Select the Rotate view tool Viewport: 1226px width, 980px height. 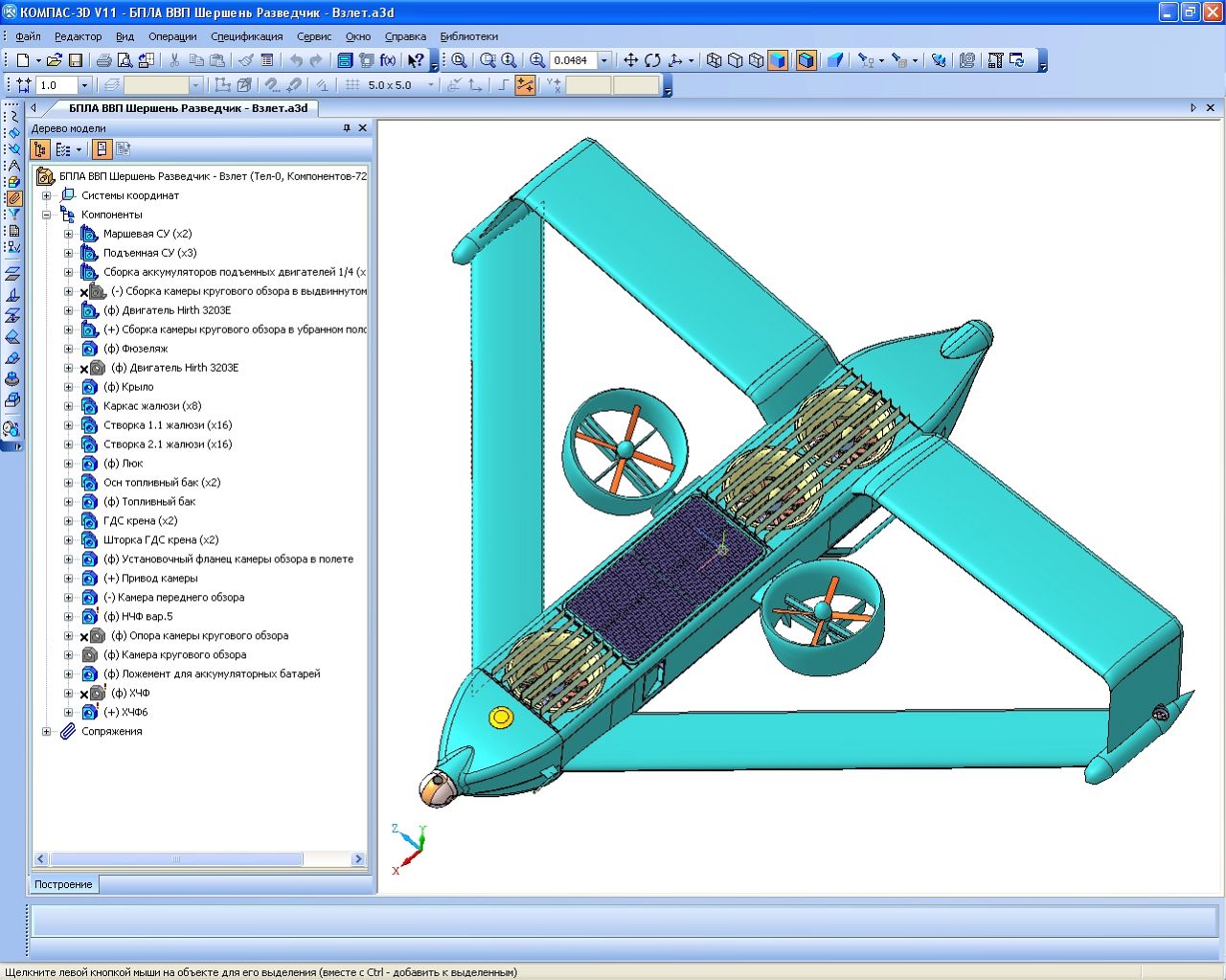652,60
